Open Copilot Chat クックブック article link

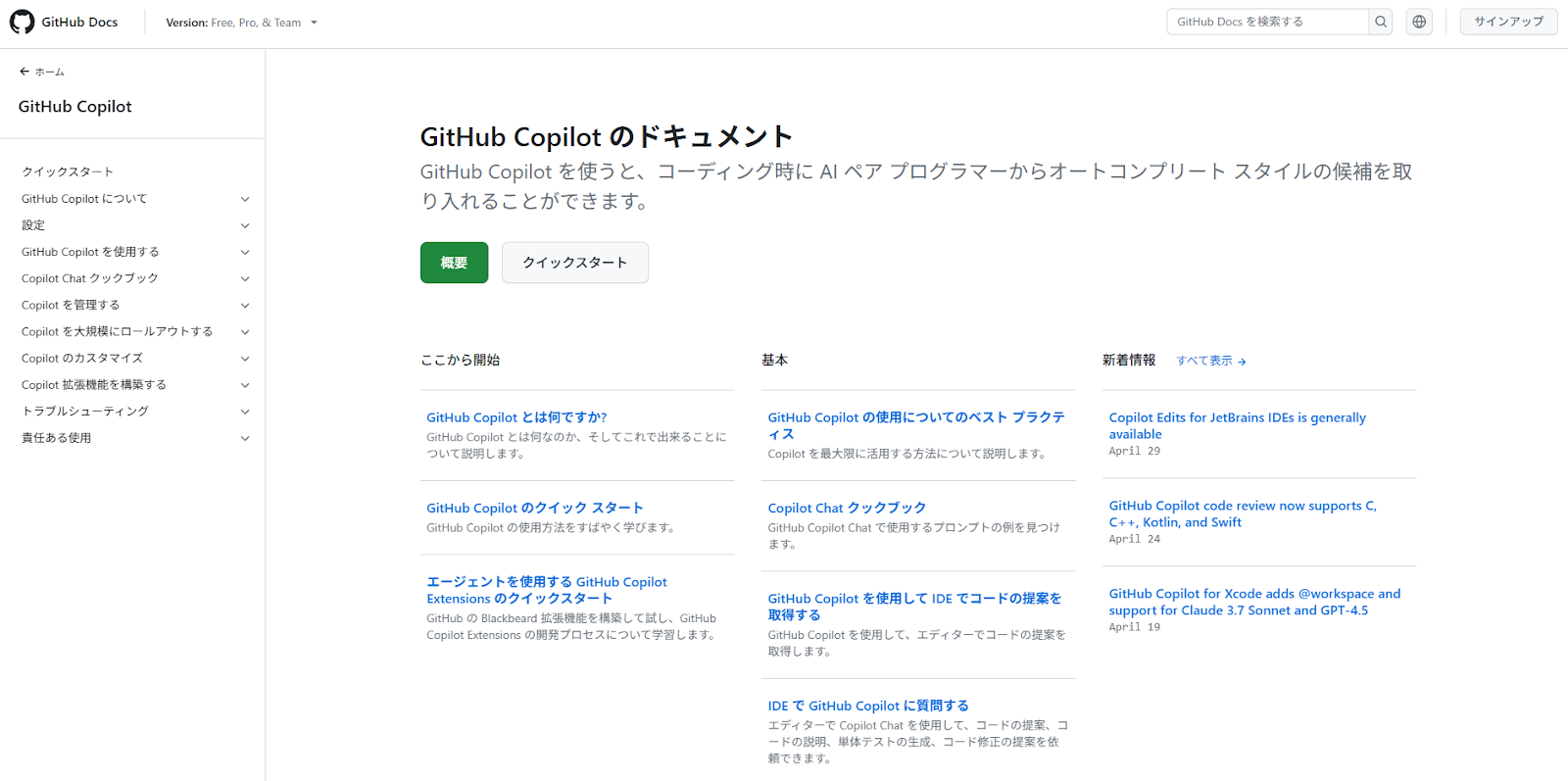click(847, 508)
